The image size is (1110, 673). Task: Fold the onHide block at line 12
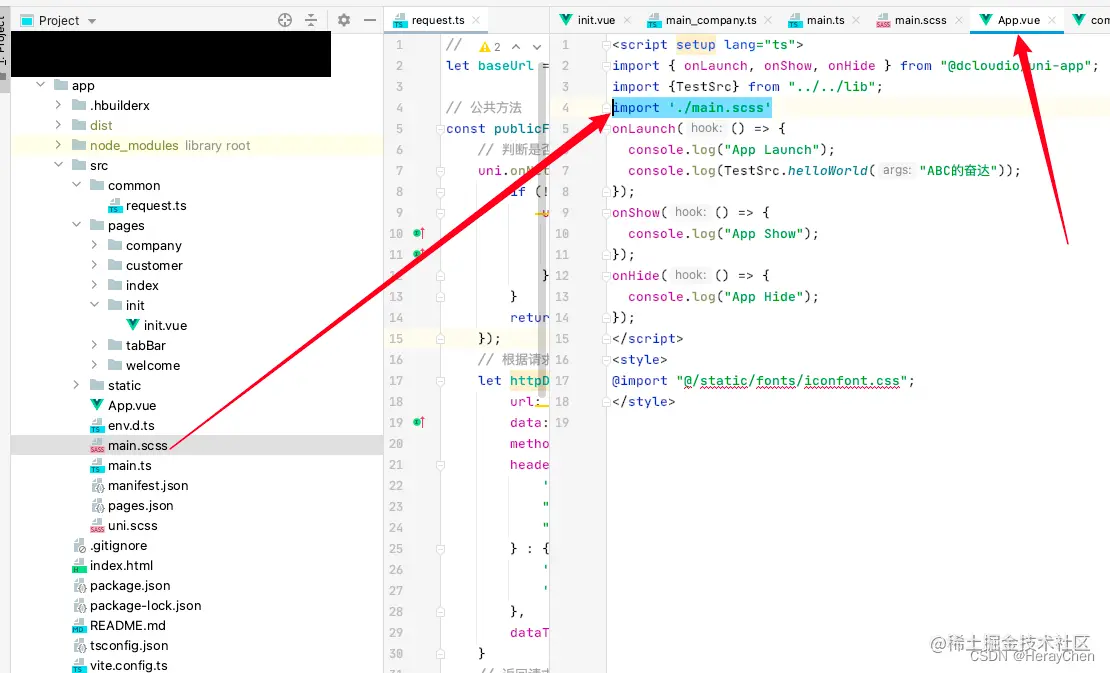point(606,275)
